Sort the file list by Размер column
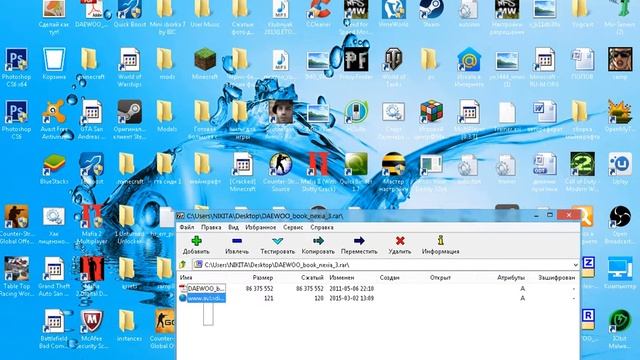 pos(263,278)
